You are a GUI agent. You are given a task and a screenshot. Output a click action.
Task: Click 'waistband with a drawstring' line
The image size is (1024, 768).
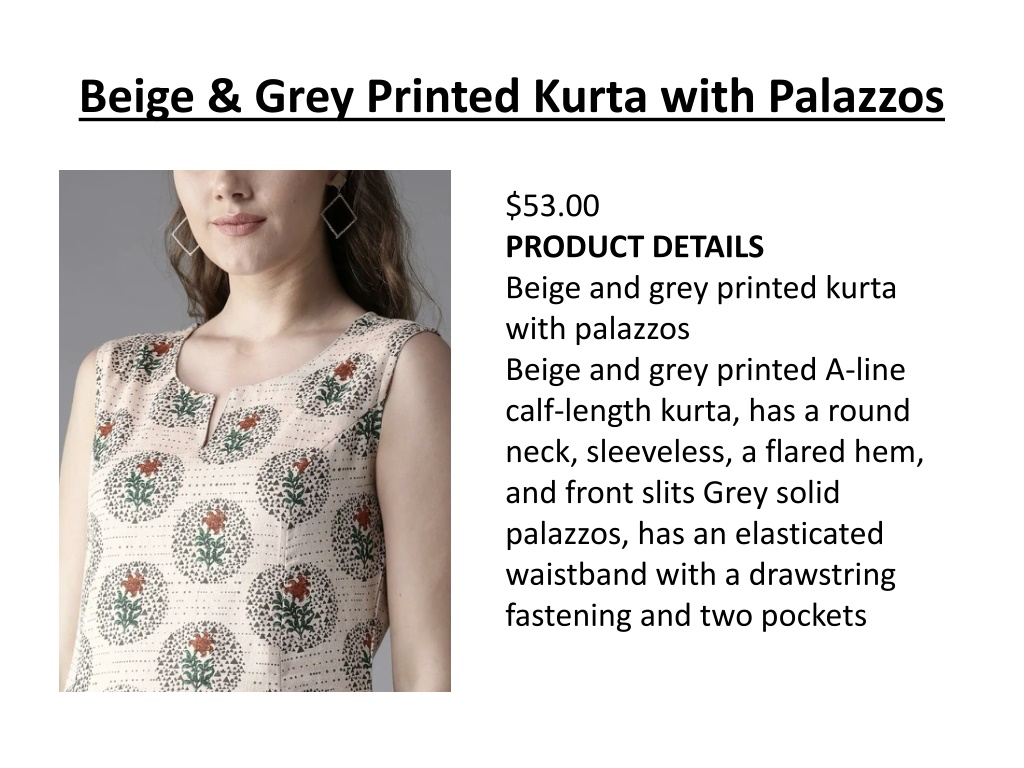coord(700,575)
